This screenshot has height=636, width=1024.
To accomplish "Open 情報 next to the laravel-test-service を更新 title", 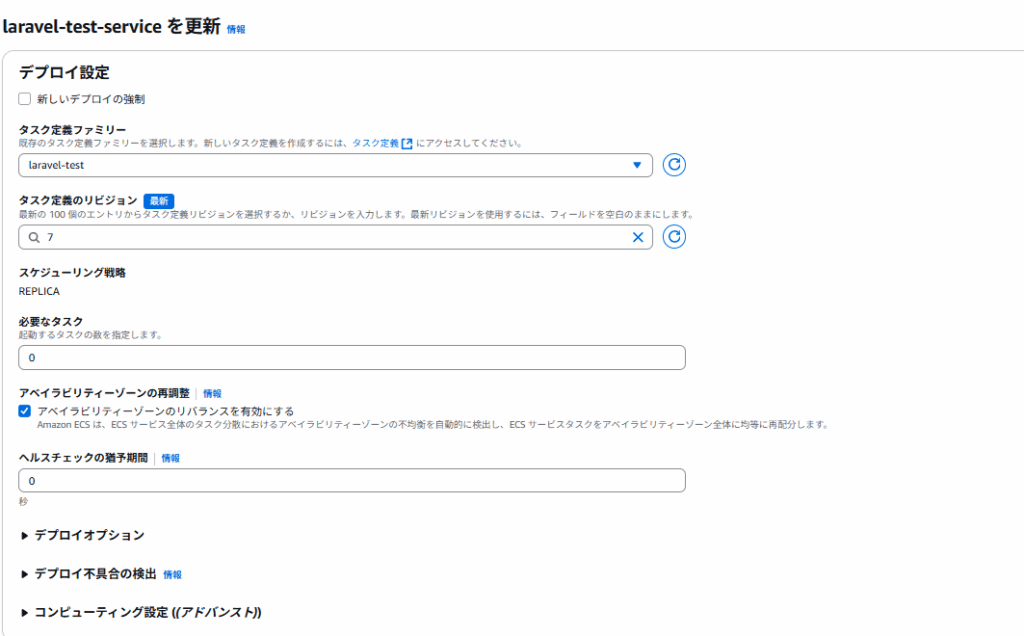I will pyautogui.click(x=236, y=30).
